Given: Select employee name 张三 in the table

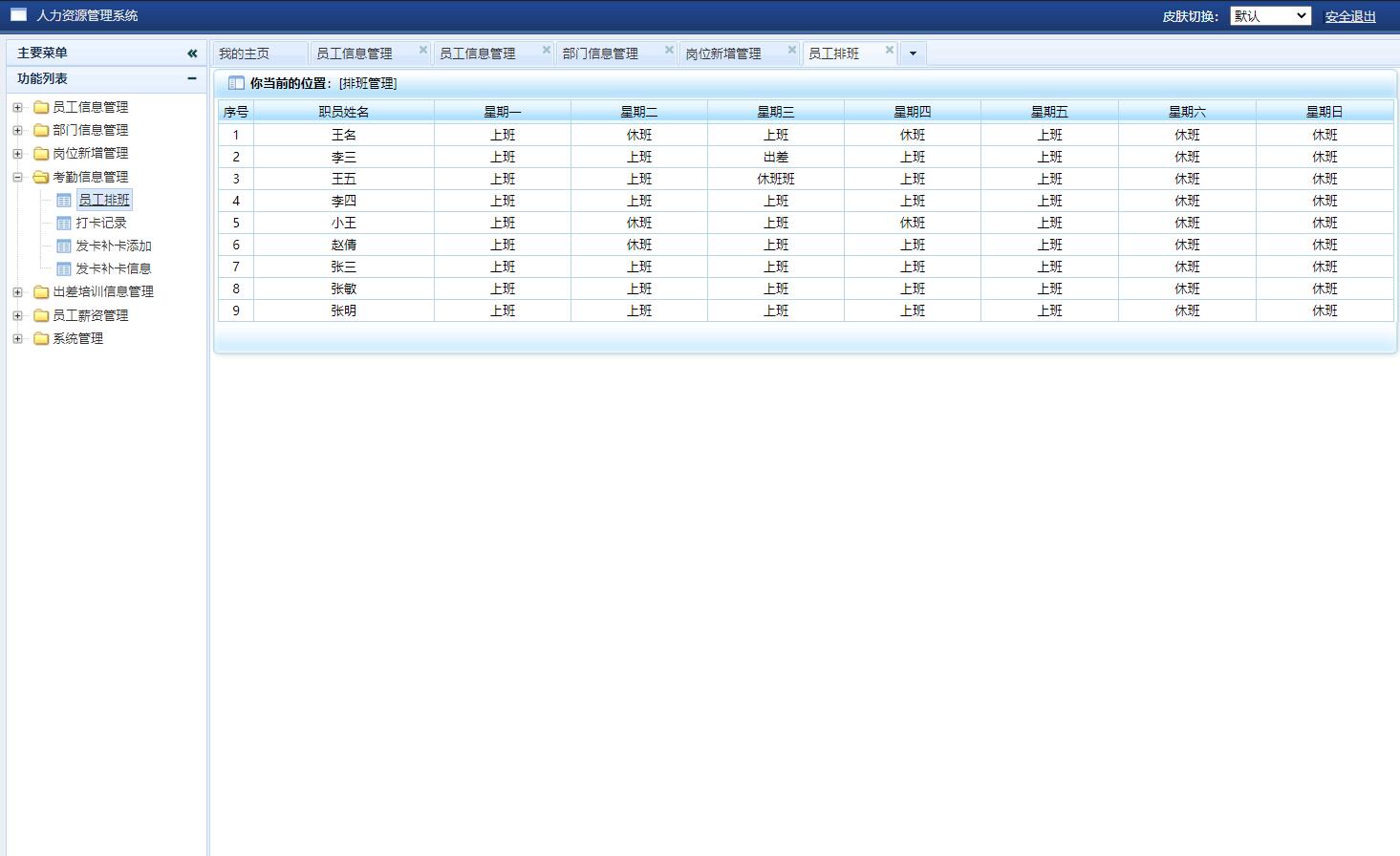Looking at the screenshot, I should pos(344,267).
